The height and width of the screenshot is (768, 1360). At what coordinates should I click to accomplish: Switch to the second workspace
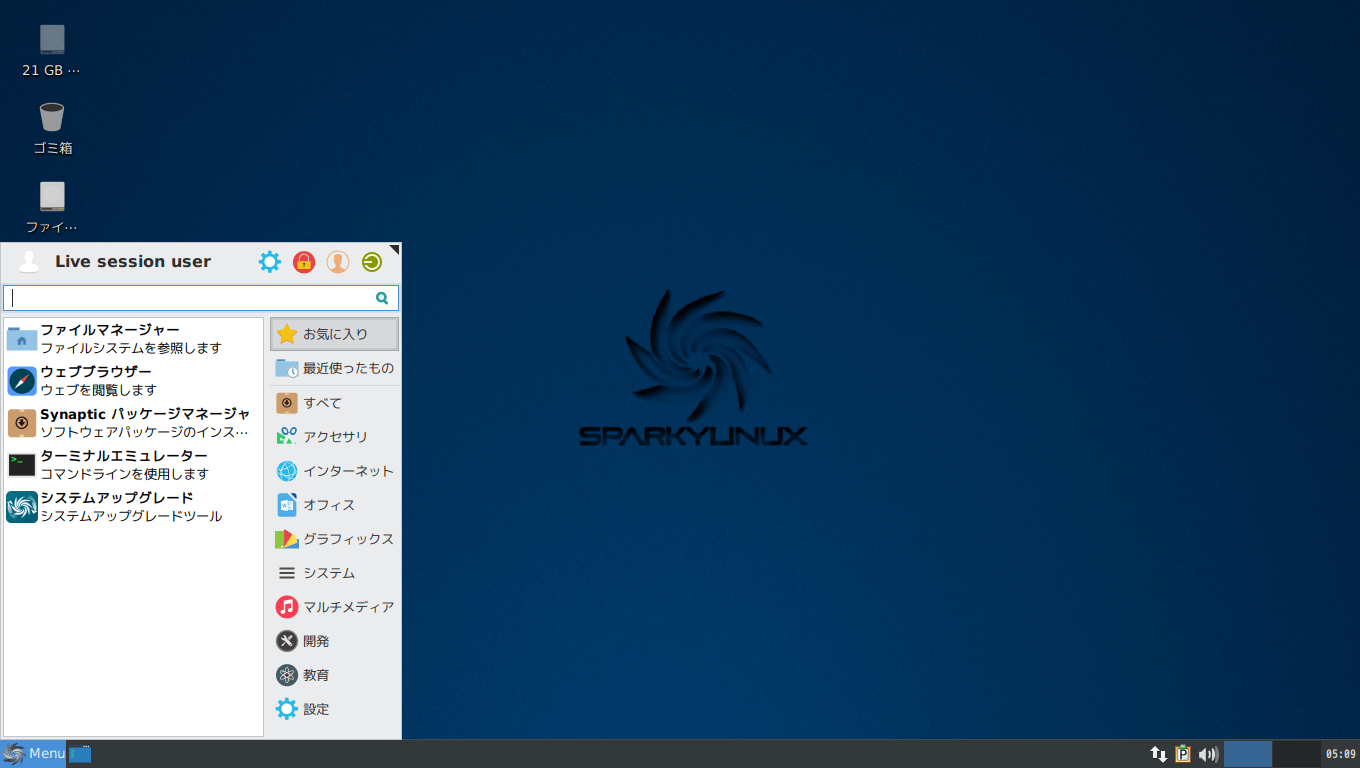pos(1297,754)
